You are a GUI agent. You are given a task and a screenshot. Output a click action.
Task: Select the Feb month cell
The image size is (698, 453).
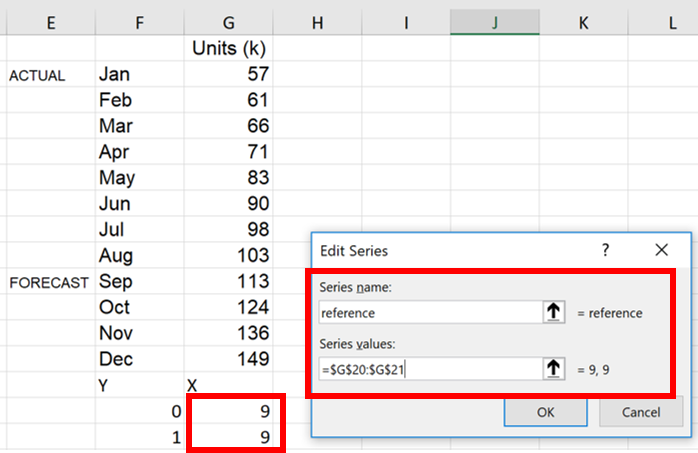click(x=139, y=100)
